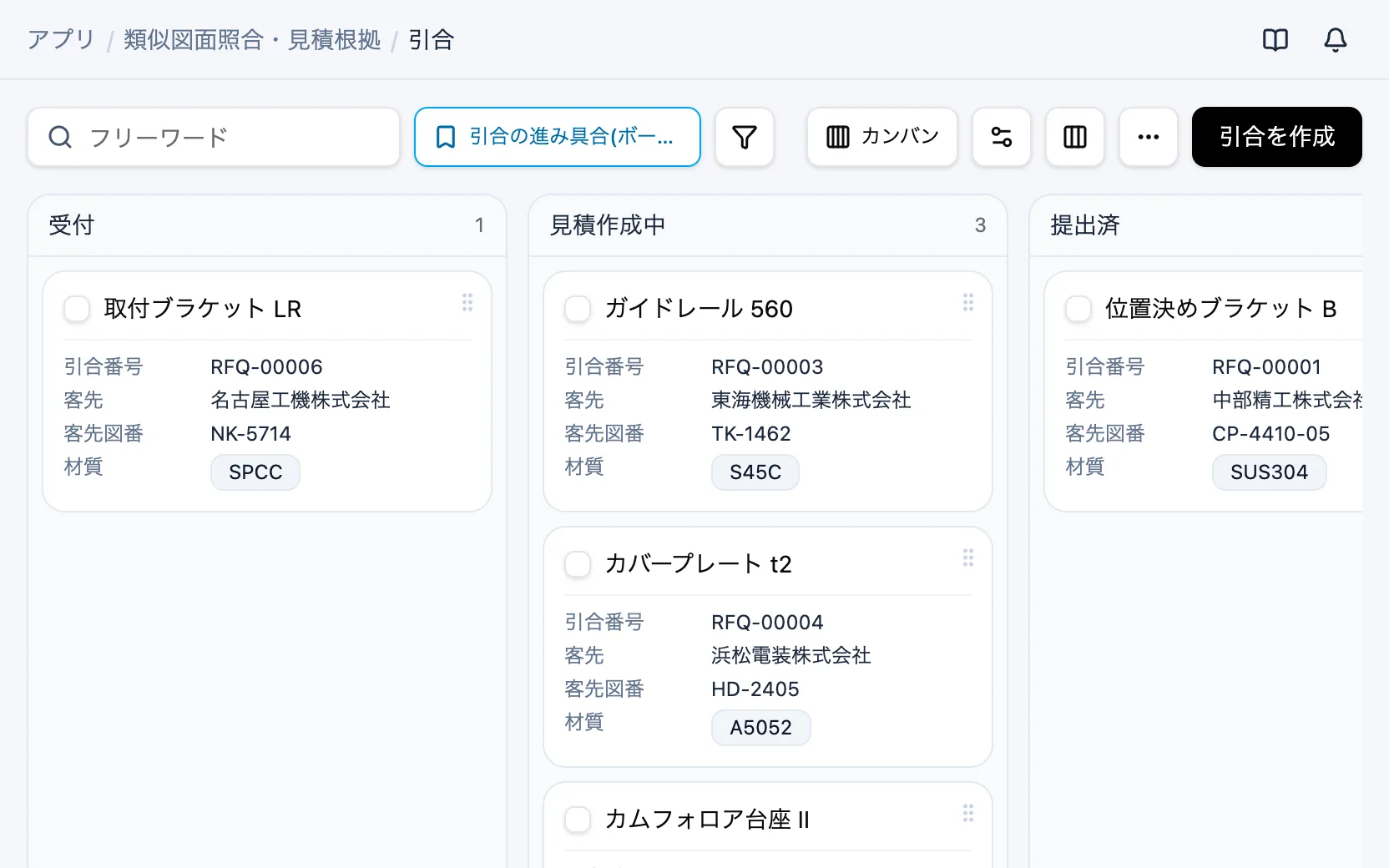Click the SPCC material tag
Image resolution: width=1389 pixels, height=868 pixels.
pos(255,472)
